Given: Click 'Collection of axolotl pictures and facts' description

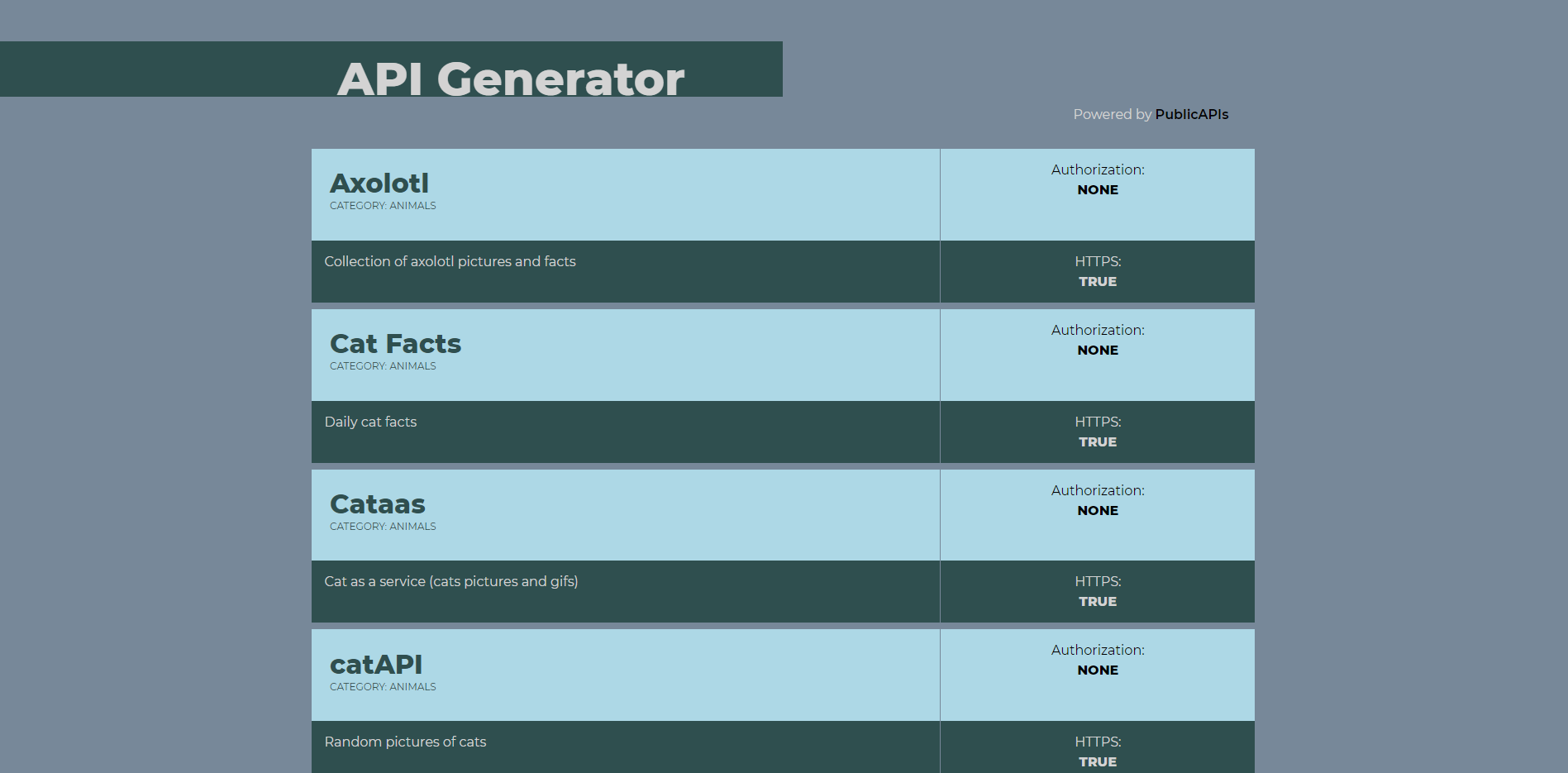Looking at the screenshot, I should [x=450, y=261].
